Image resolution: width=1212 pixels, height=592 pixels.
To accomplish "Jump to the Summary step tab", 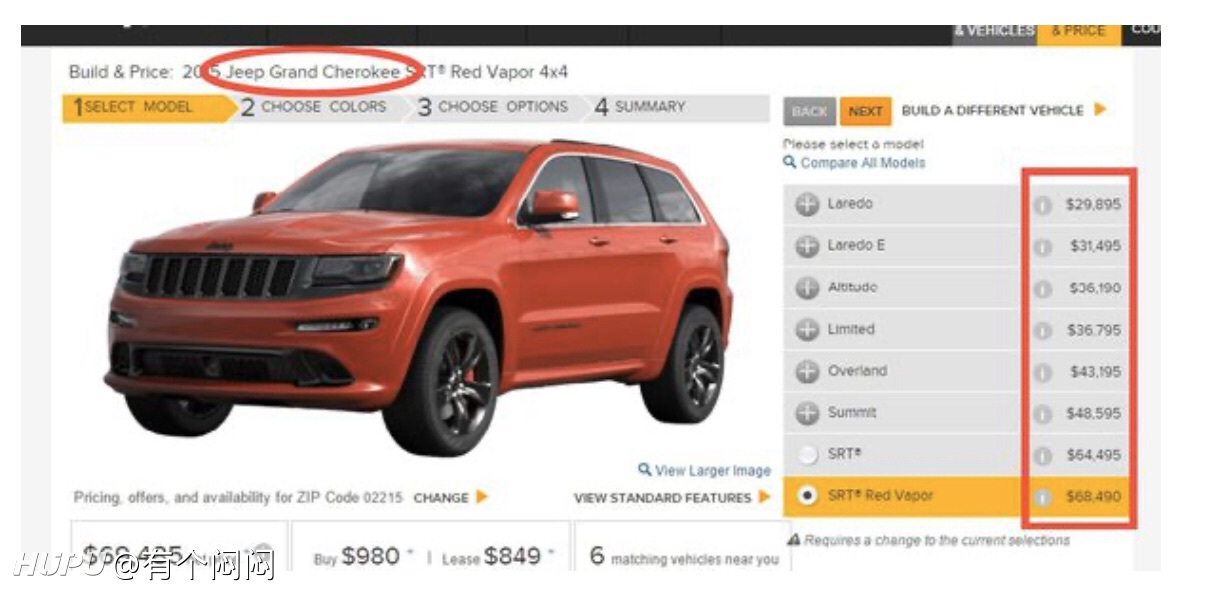I will [640, 107].
